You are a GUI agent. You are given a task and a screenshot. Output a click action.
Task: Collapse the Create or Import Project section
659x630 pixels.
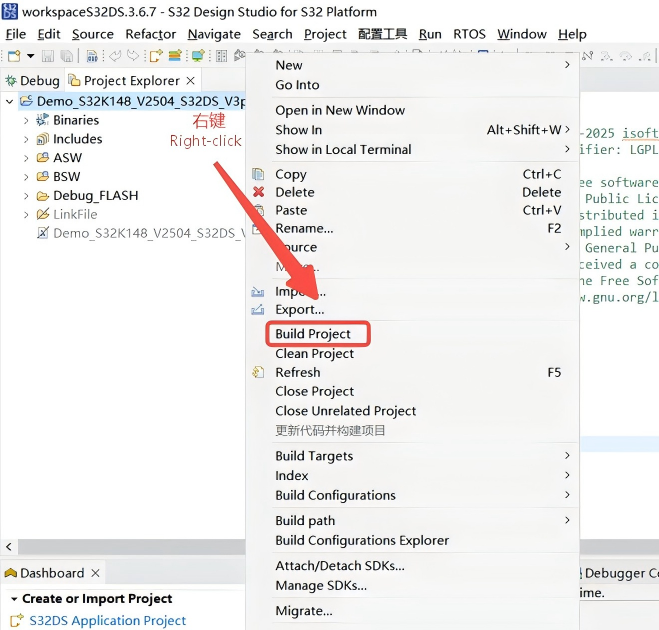[x=14, y=599]
